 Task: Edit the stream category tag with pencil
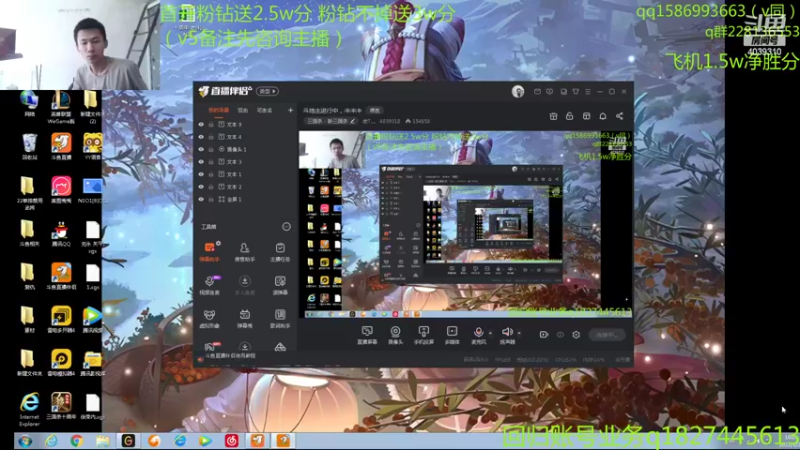(352, 121)
